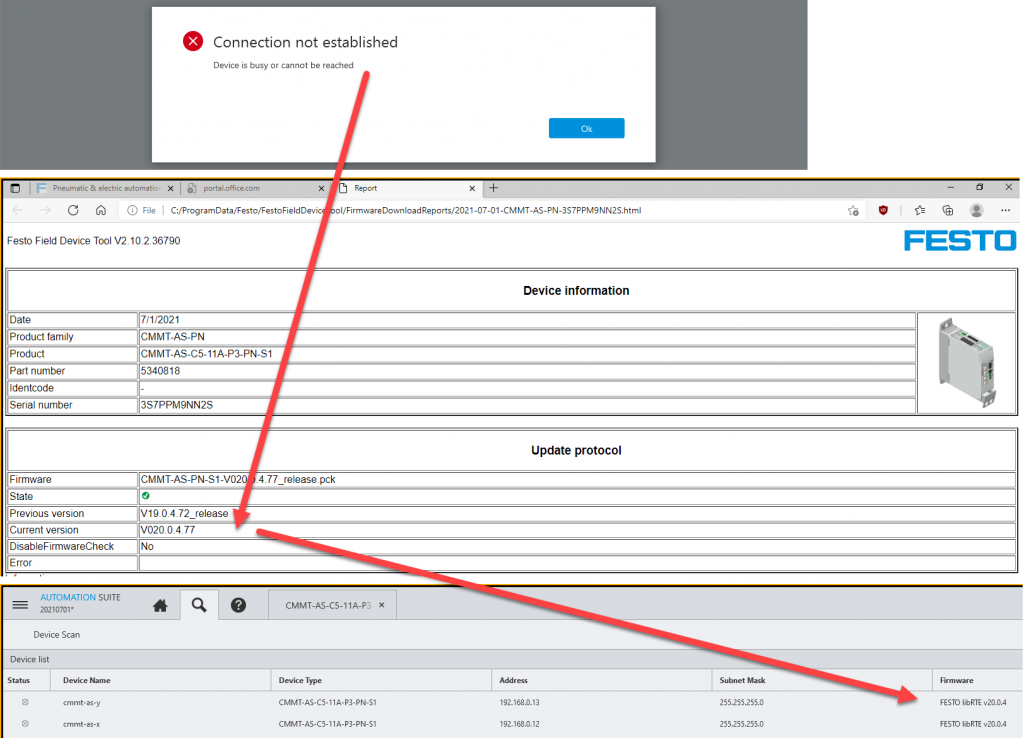Image resolution: width=1024 pixels, height=738 pixels.
Task: Select the cmmt-as-x device row
Action: click(512, 724)
